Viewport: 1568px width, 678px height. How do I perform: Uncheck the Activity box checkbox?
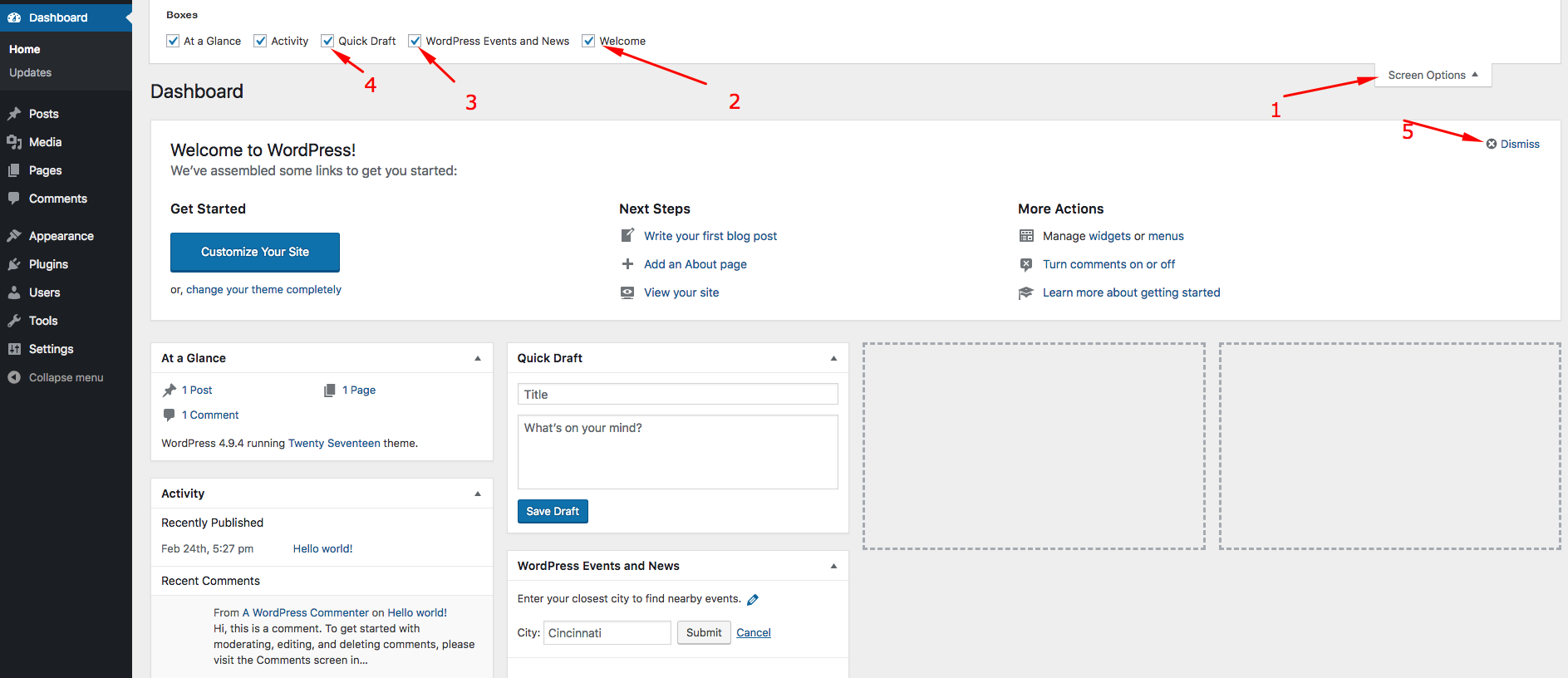coord(260,41)
